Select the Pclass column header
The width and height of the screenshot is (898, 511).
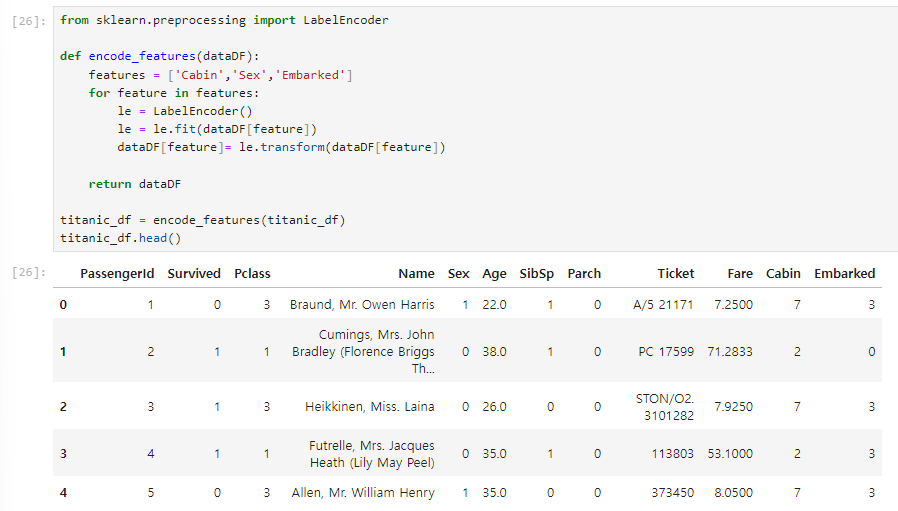click(252, 274)
